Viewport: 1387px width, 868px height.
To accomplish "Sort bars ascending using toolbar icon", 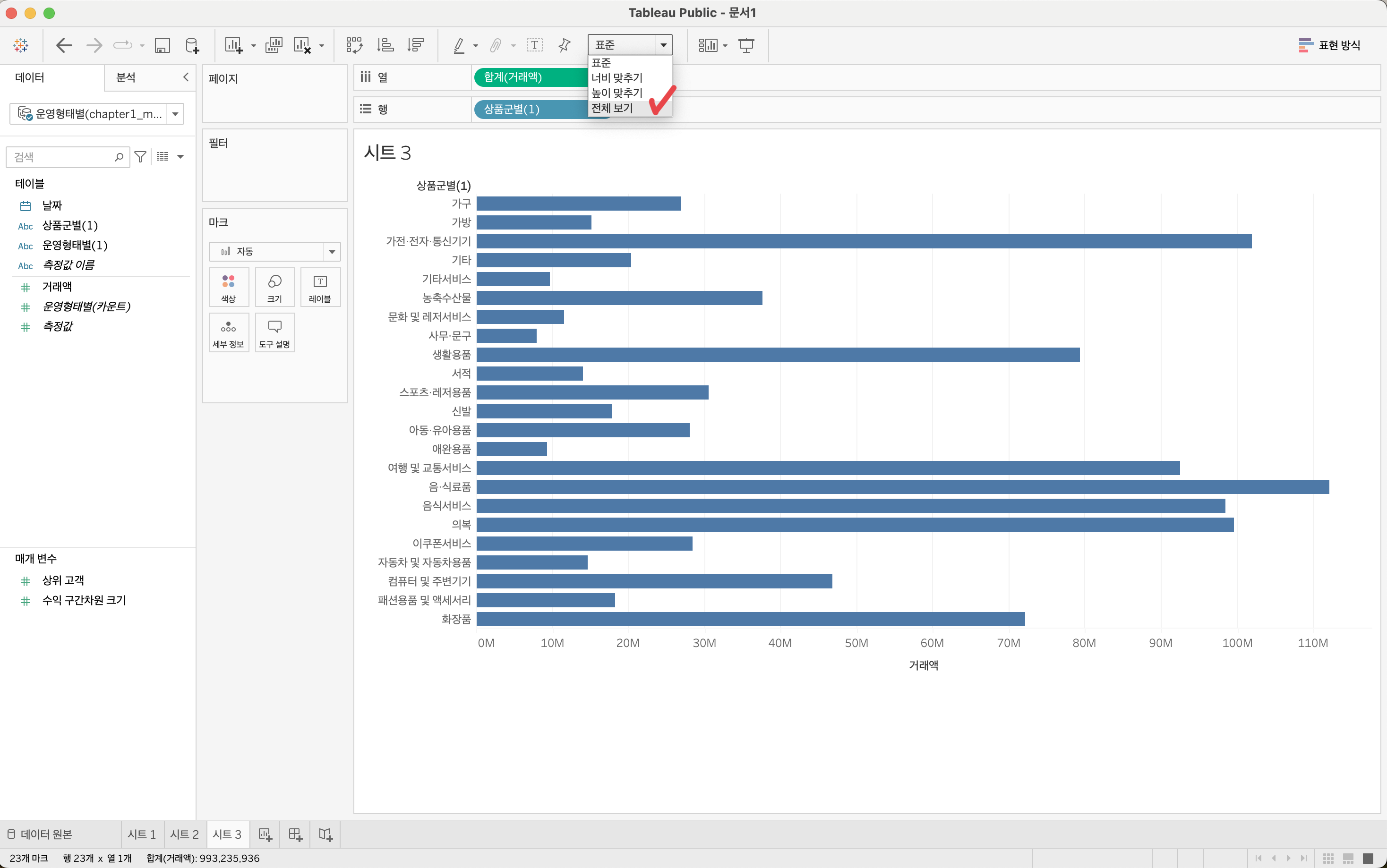I will coord(385,45).
